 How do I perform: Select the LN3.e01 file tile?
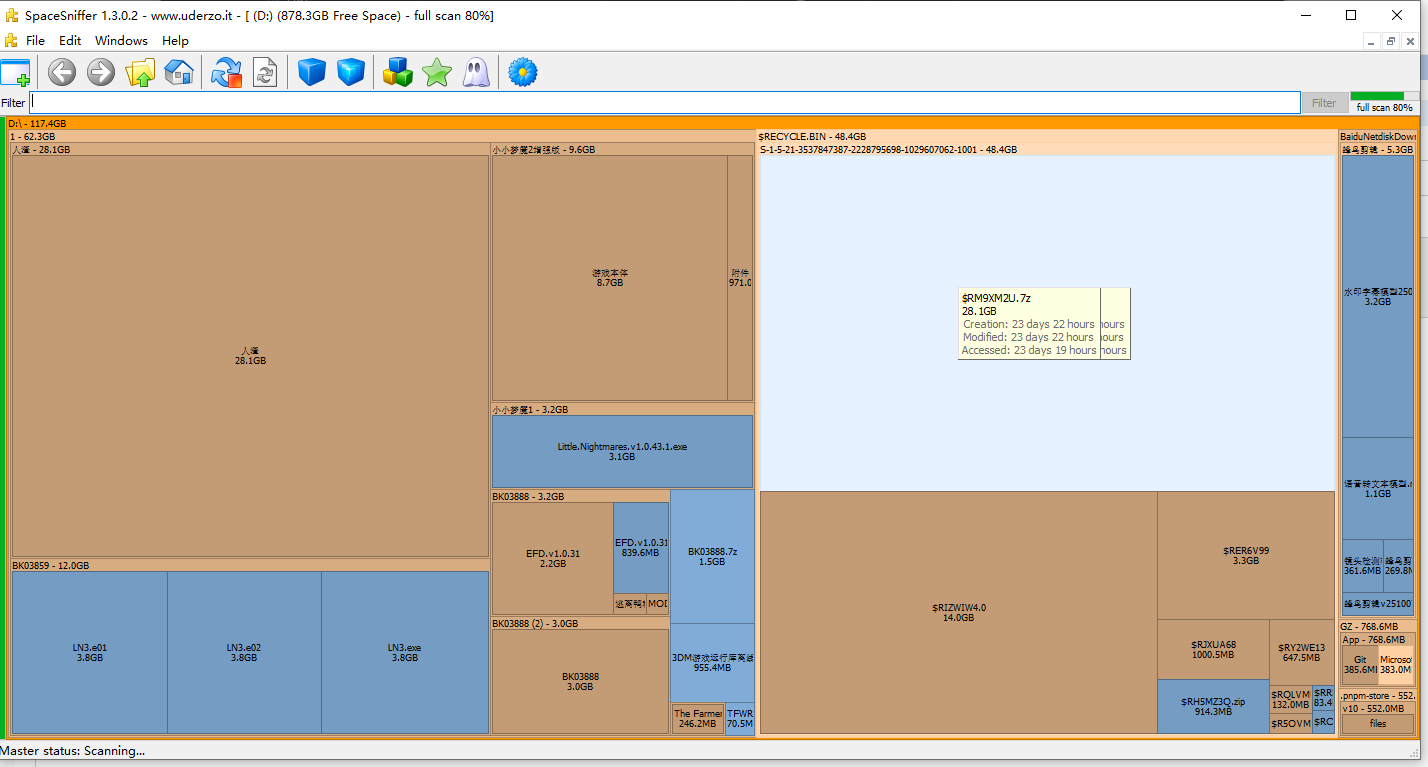90,652
